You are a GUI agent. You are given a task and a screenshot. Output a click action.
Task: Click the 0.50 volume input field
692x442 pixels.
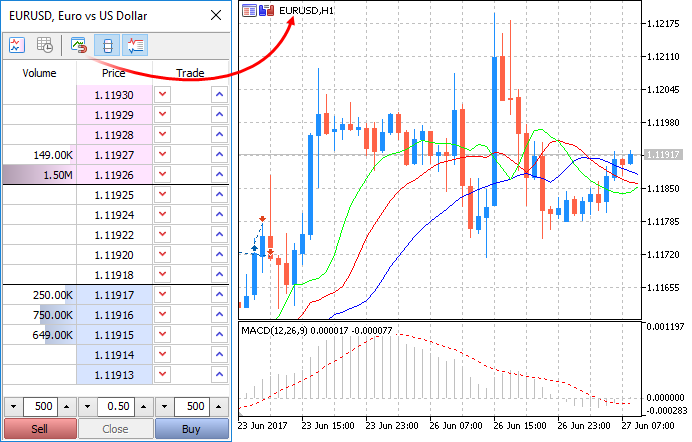coord(116,407)
